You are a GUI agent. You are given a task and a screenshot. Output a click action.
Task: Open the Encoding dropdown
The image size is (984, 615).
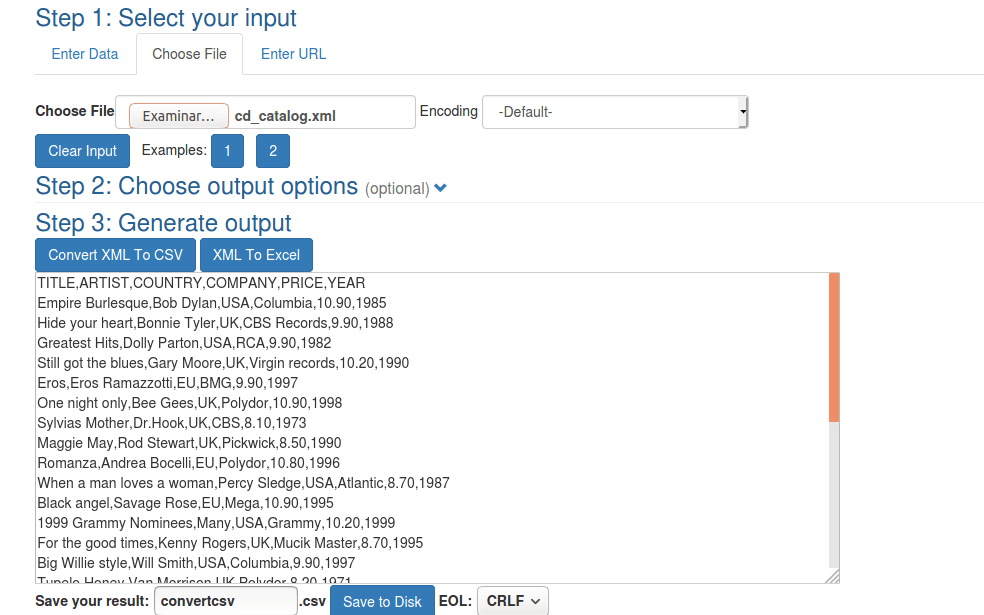pyautogui.click(x=614, y=112)
